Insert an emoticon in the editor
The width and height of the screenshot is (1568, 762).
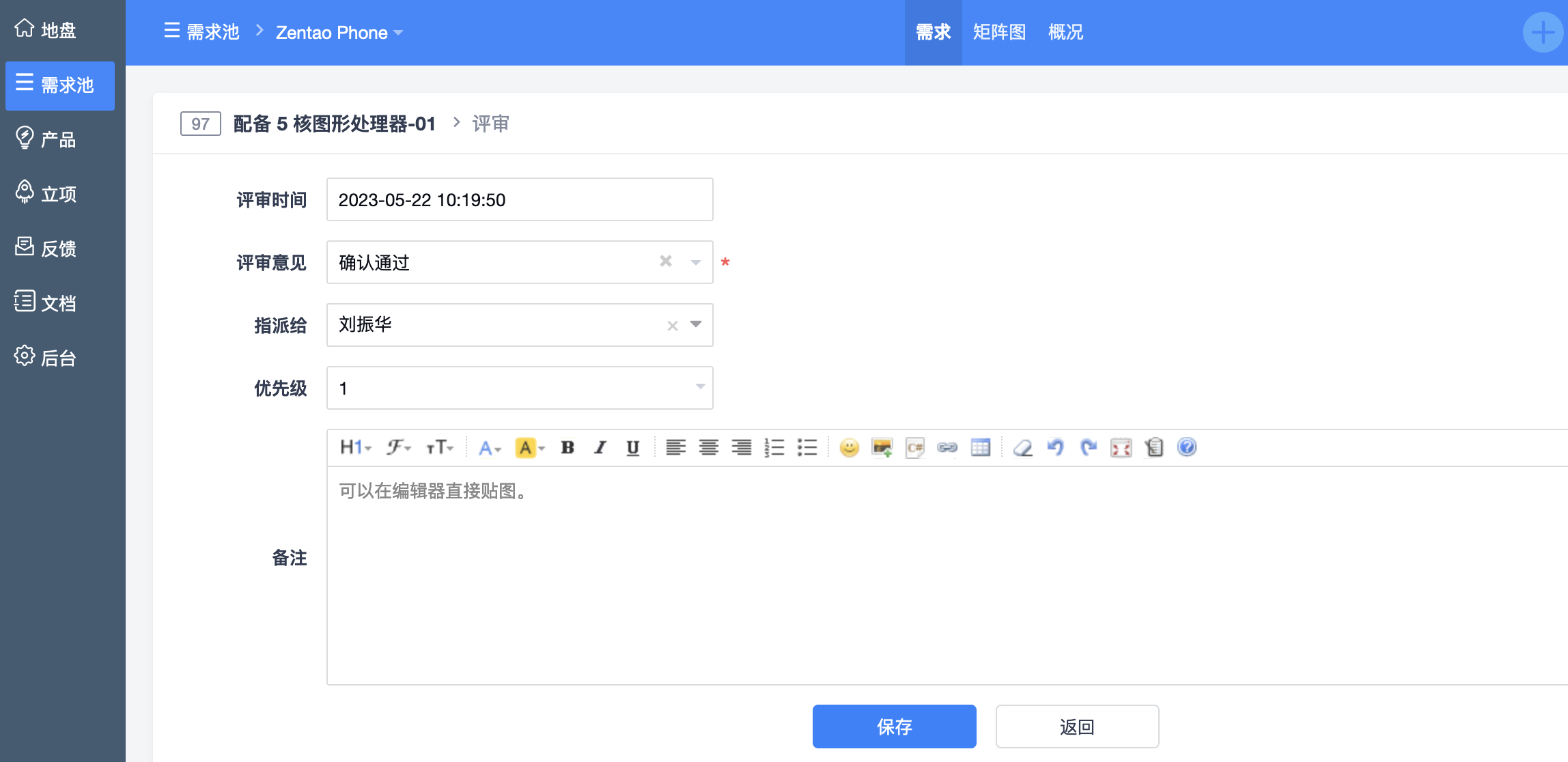849,448
